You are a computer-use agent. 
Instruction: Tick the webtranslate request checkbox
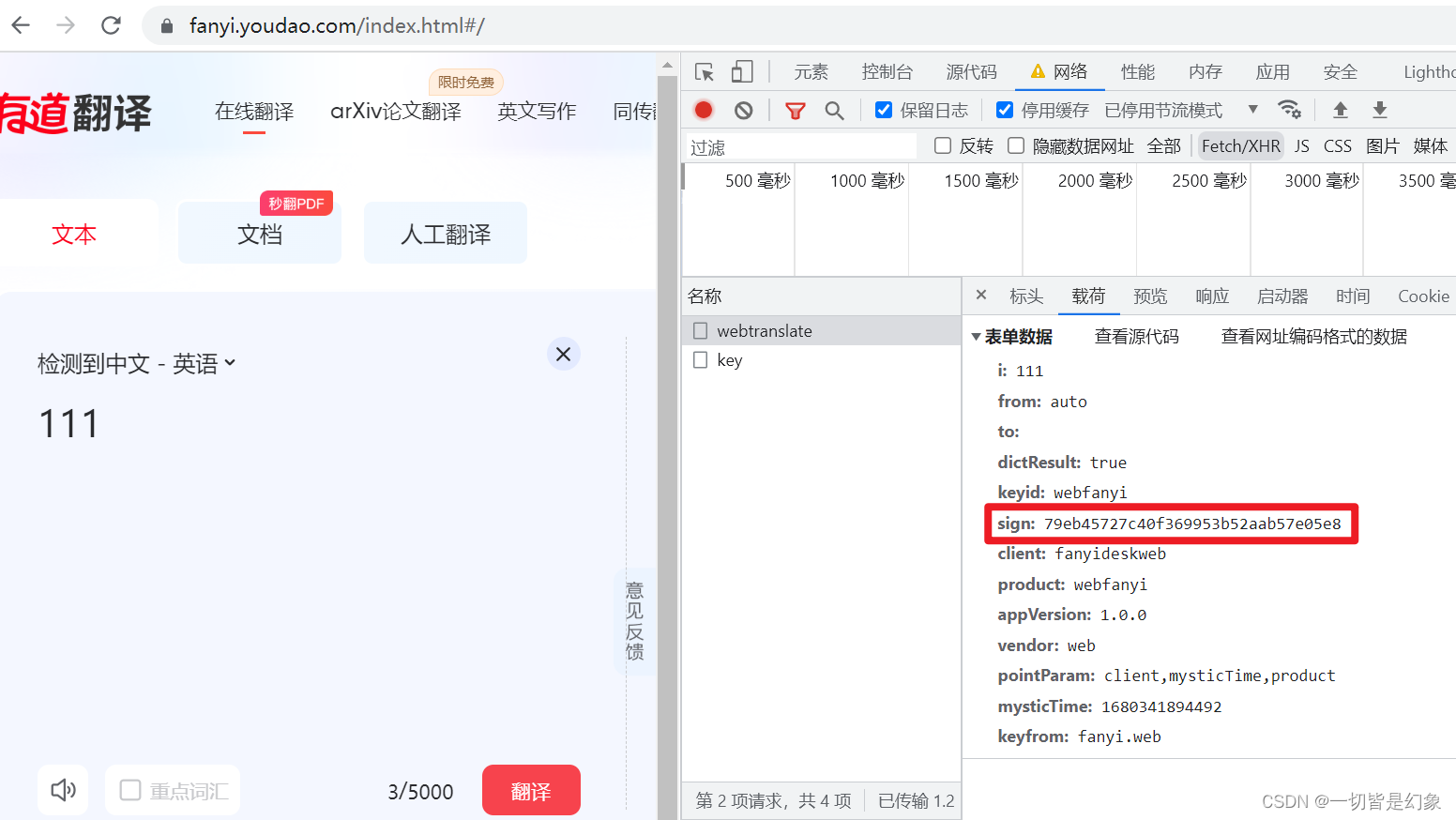tap(701, 330)
